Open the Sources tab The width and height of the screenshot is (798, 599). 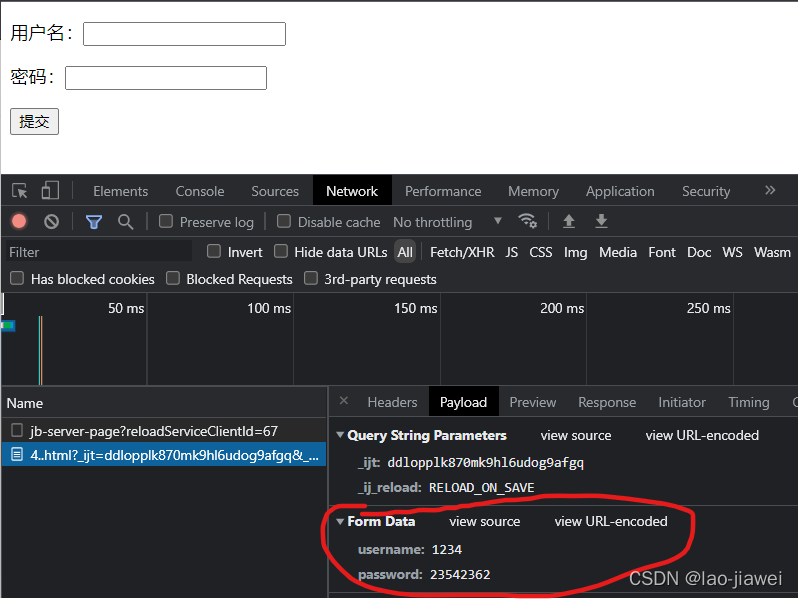275,191
